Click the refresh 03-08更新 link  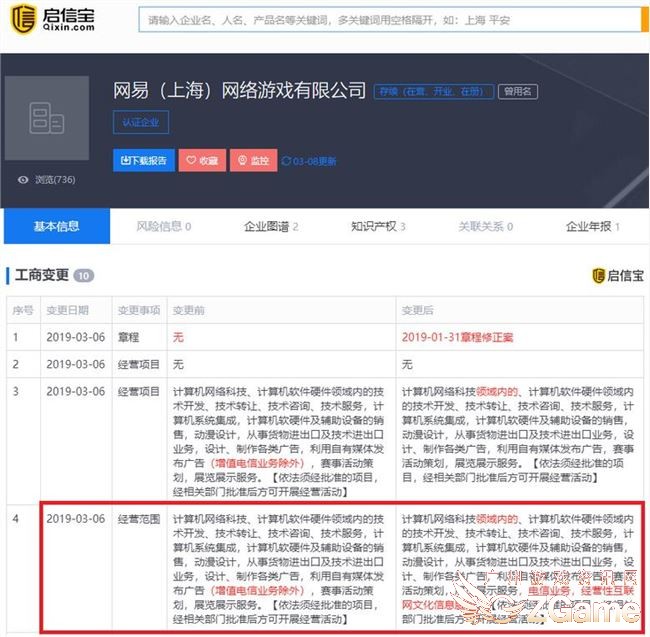309,161
